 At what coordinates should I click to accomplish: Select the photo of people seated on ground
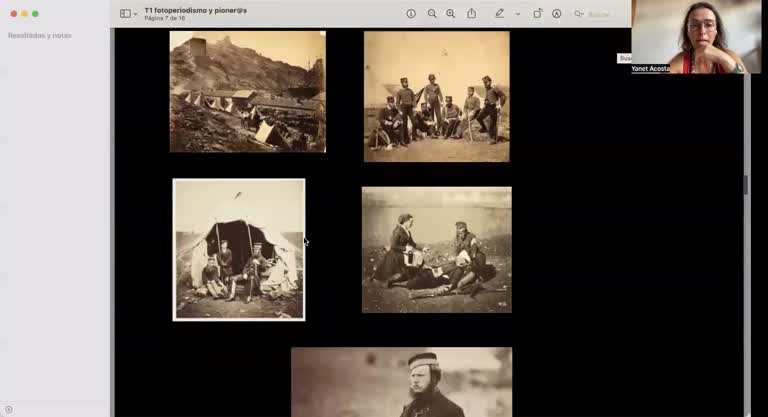point(436,250)
